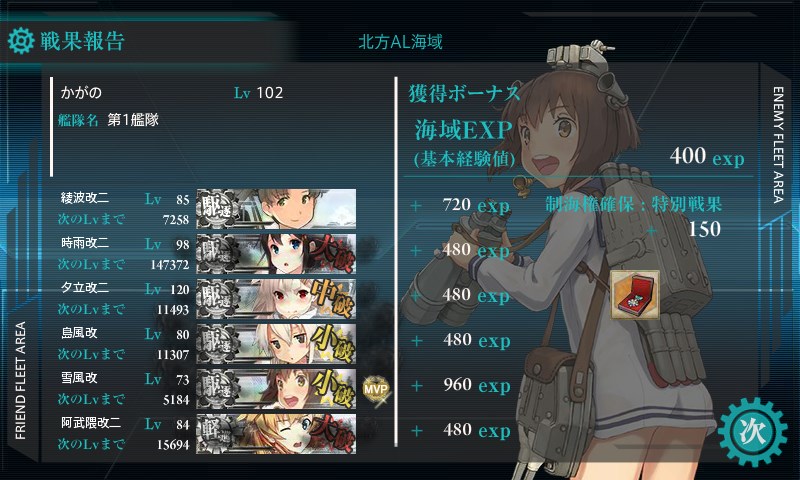Open the FRIEND FLEET AREA side tab
800x480 pixels.
click(x=20, y=381)
